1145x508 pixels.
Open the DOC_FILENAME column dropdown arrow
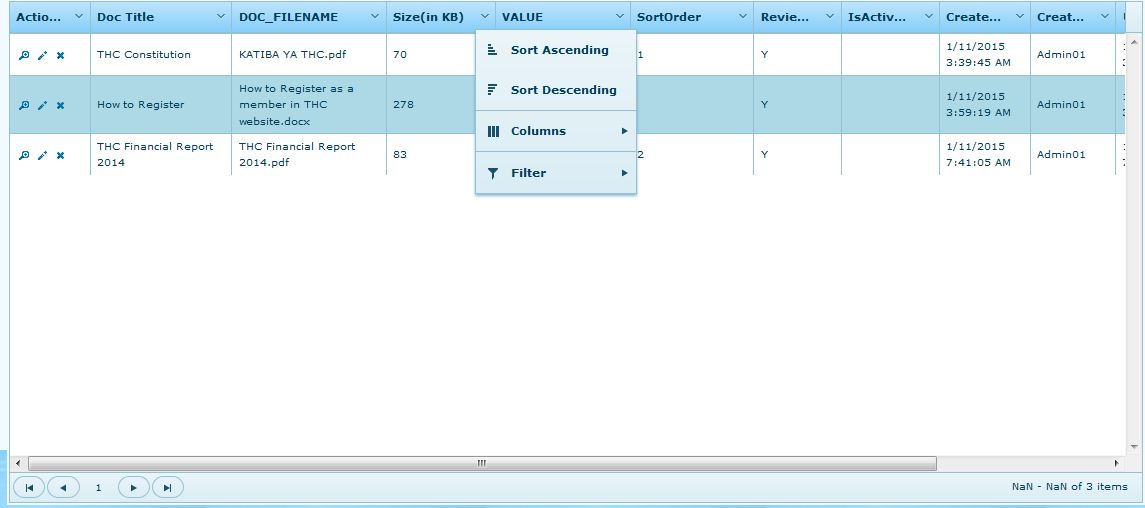375,17
